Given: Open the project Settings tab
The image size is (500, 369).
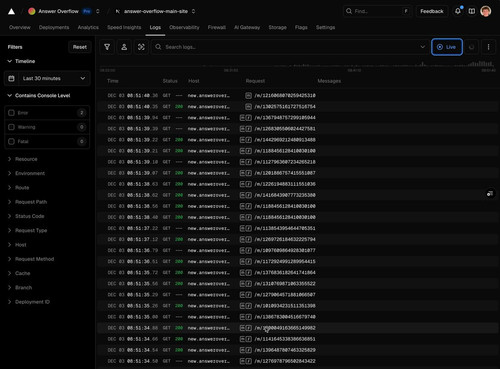Looking at the screenshot, I should pyautogui.click(x=325, y=27).
